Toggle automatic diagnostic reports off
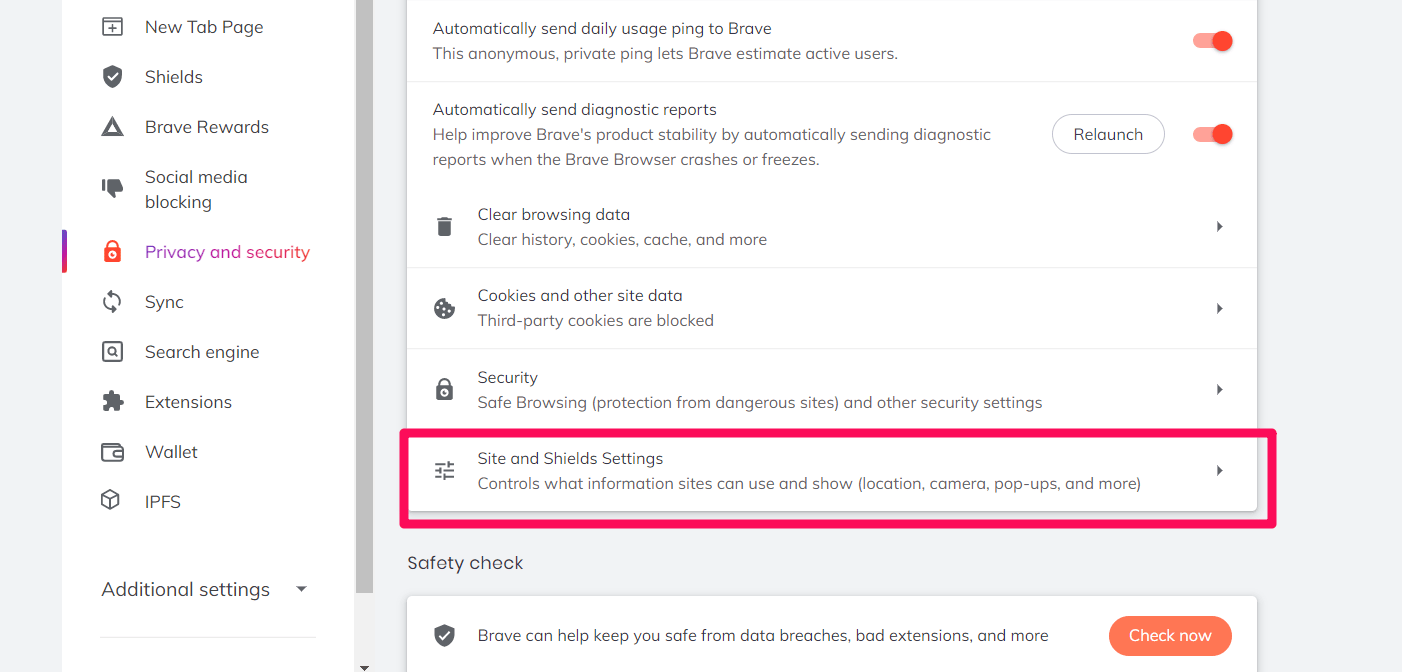 pyautogui.click(x=1211, y=133)
